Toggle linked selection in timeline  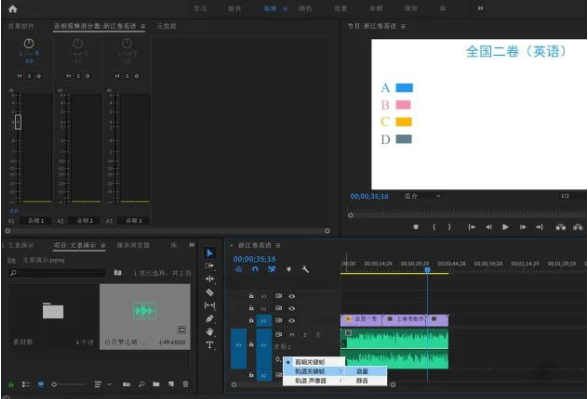click(272, 269)
